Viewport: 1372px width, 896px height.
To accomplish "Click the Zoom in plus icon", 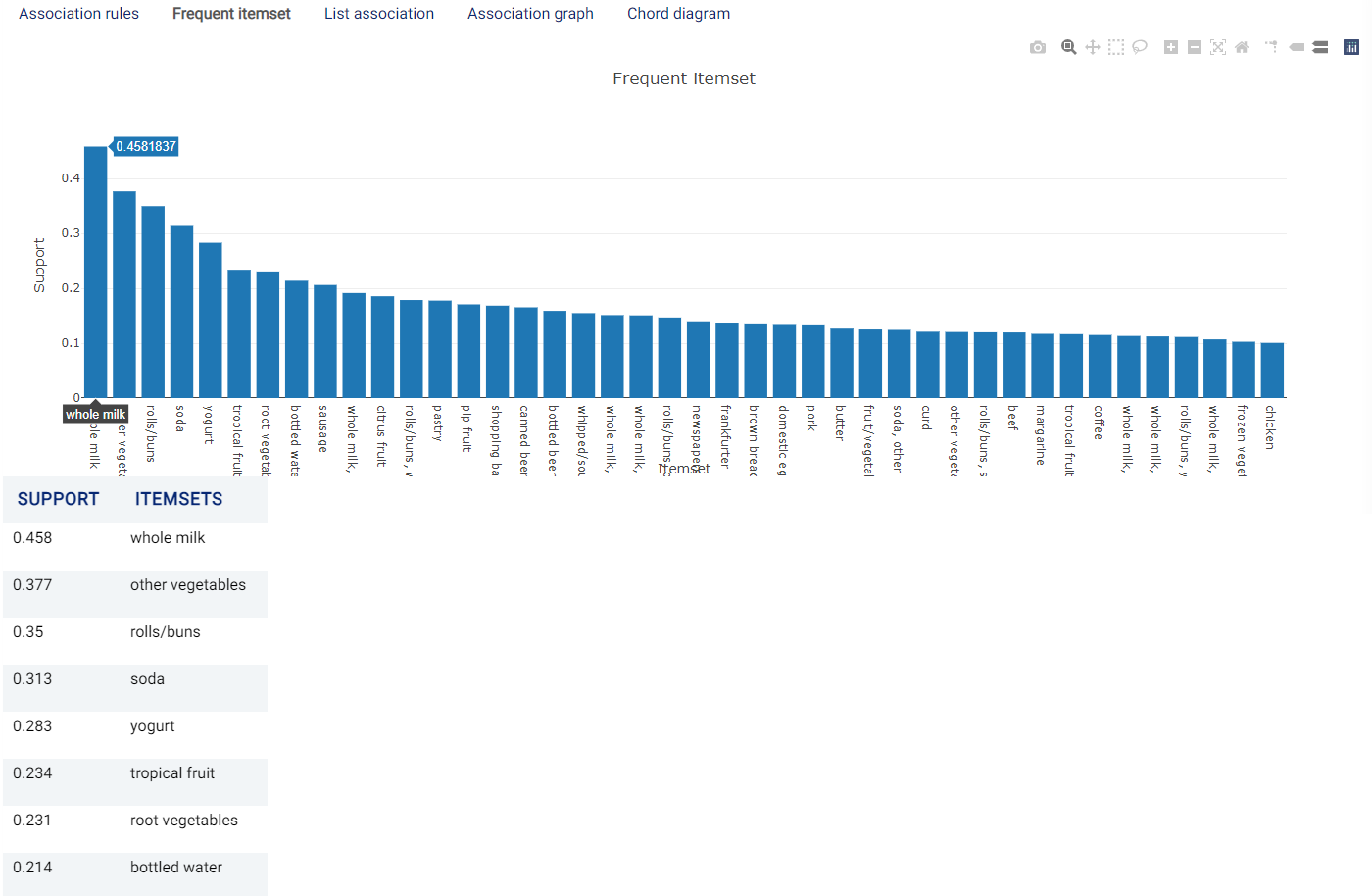I will [x=1171, y=47].
